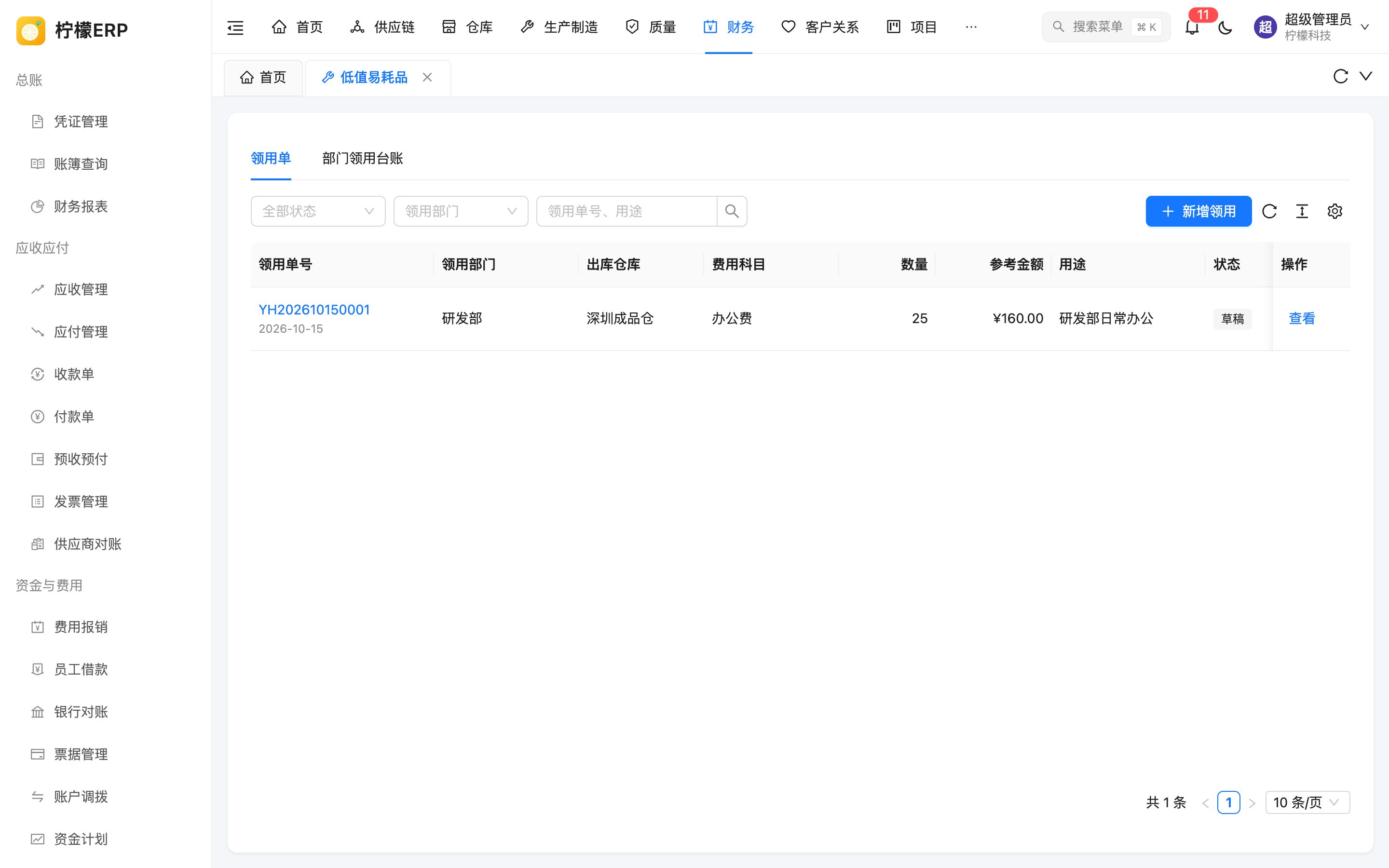Open the 项目 top menu
Screen dimensions: 1389x868
(x=912, y=27)
